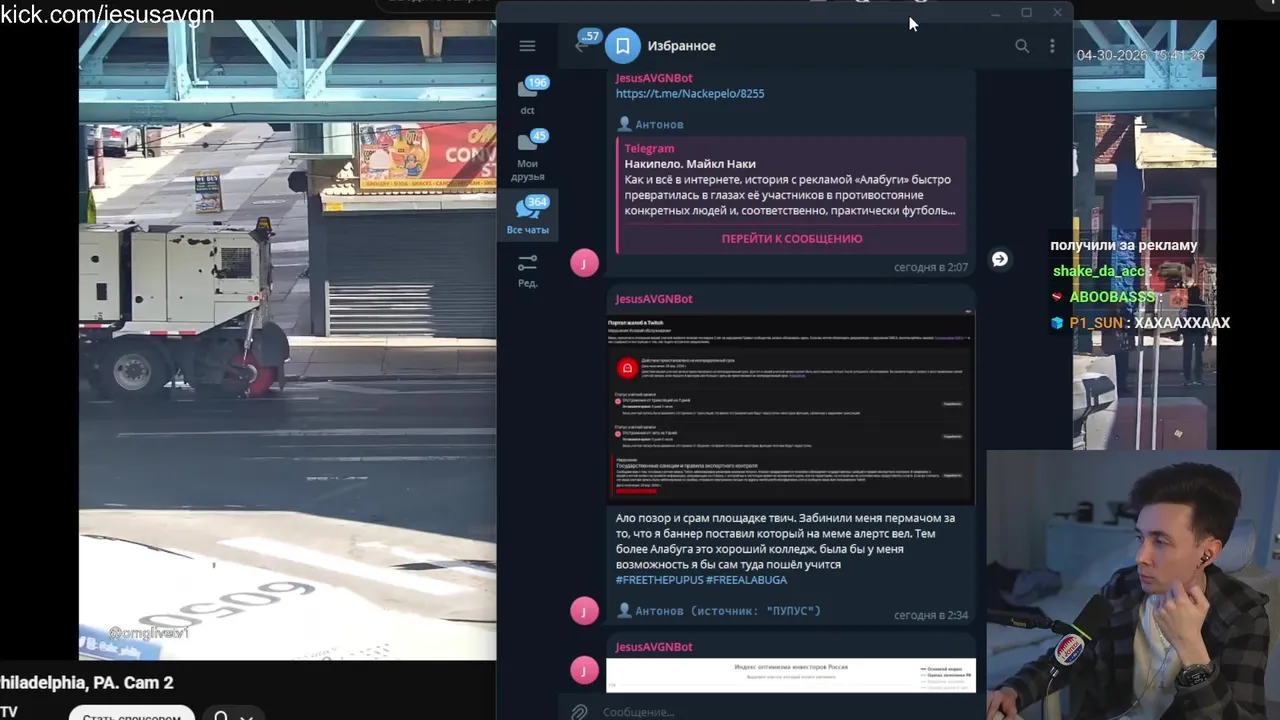This screenshot has height=720, width=1280.
Task: Open the Telegram hamburger main menu
Action: tap(527, 46)
